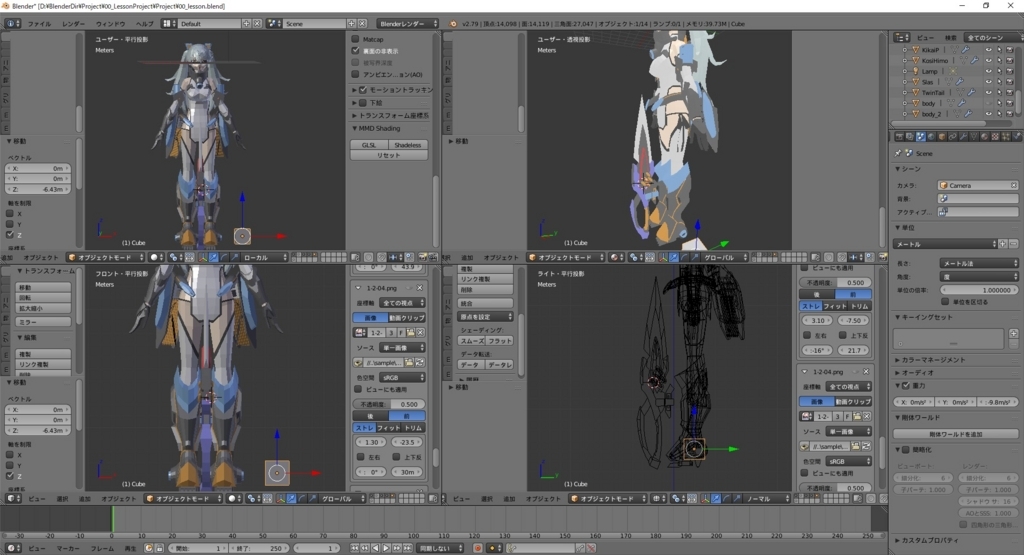Toggle the 重力 gravity checkbox
The height and width of the screenshot is (555, 1024).
pyautogui.click(x=906, y=386)
